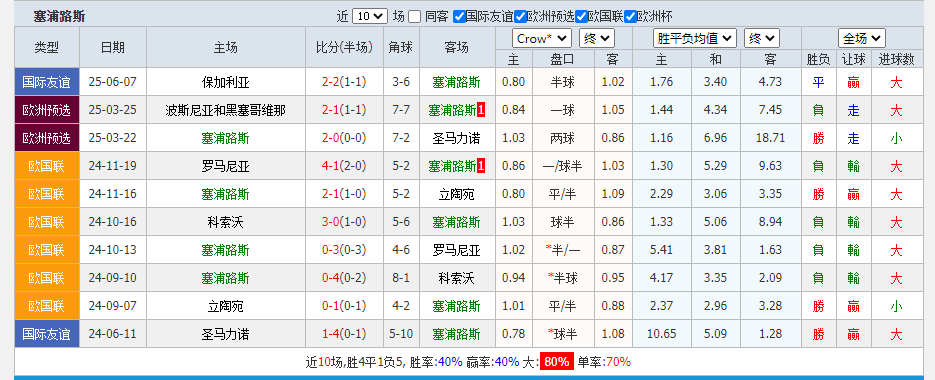
Task: Click the 角球 column header
Action: click(401, 47)
